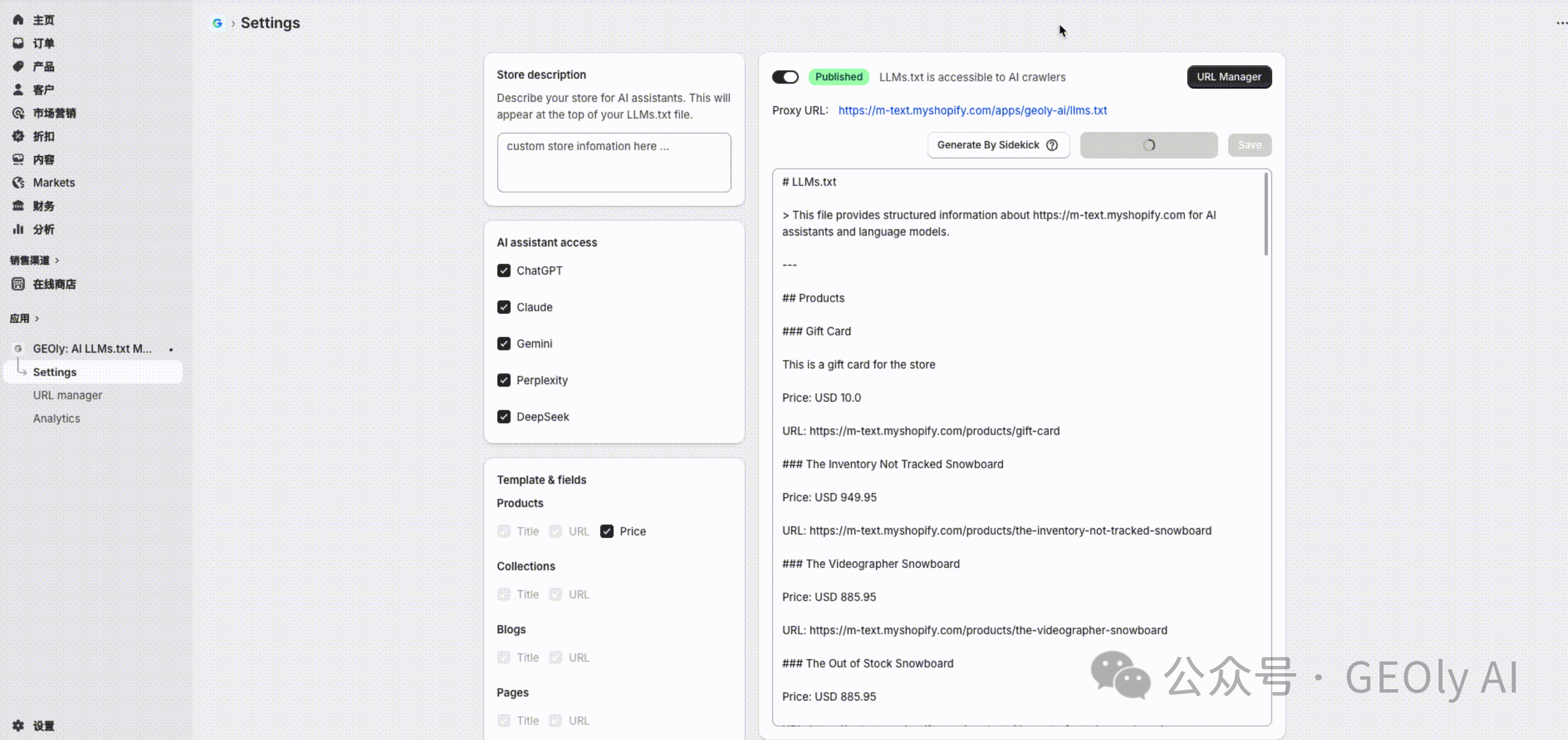Click the loading spinner button
Image resolution: width=1568 pixels, height=740 pixels.
click(x=1149, y=145)
